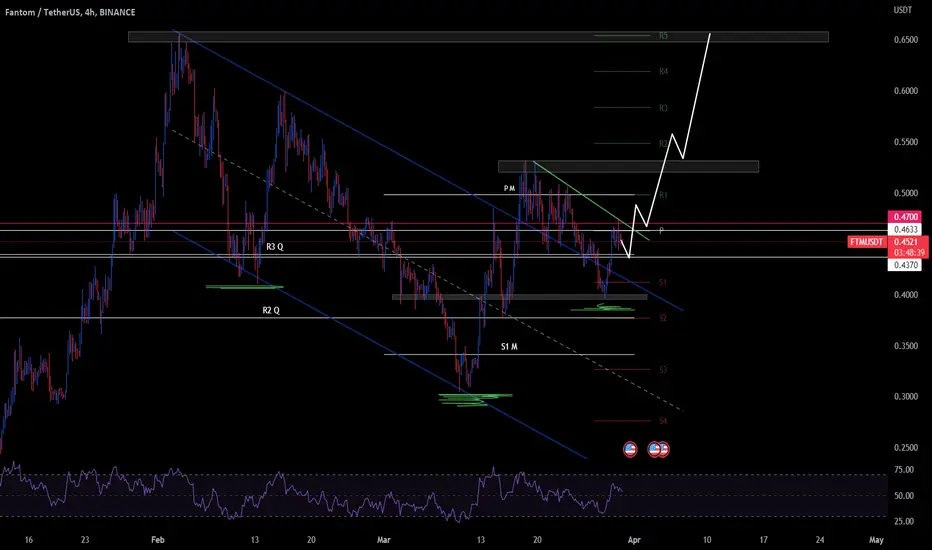Click the 0.4000 price axis label

906,295
